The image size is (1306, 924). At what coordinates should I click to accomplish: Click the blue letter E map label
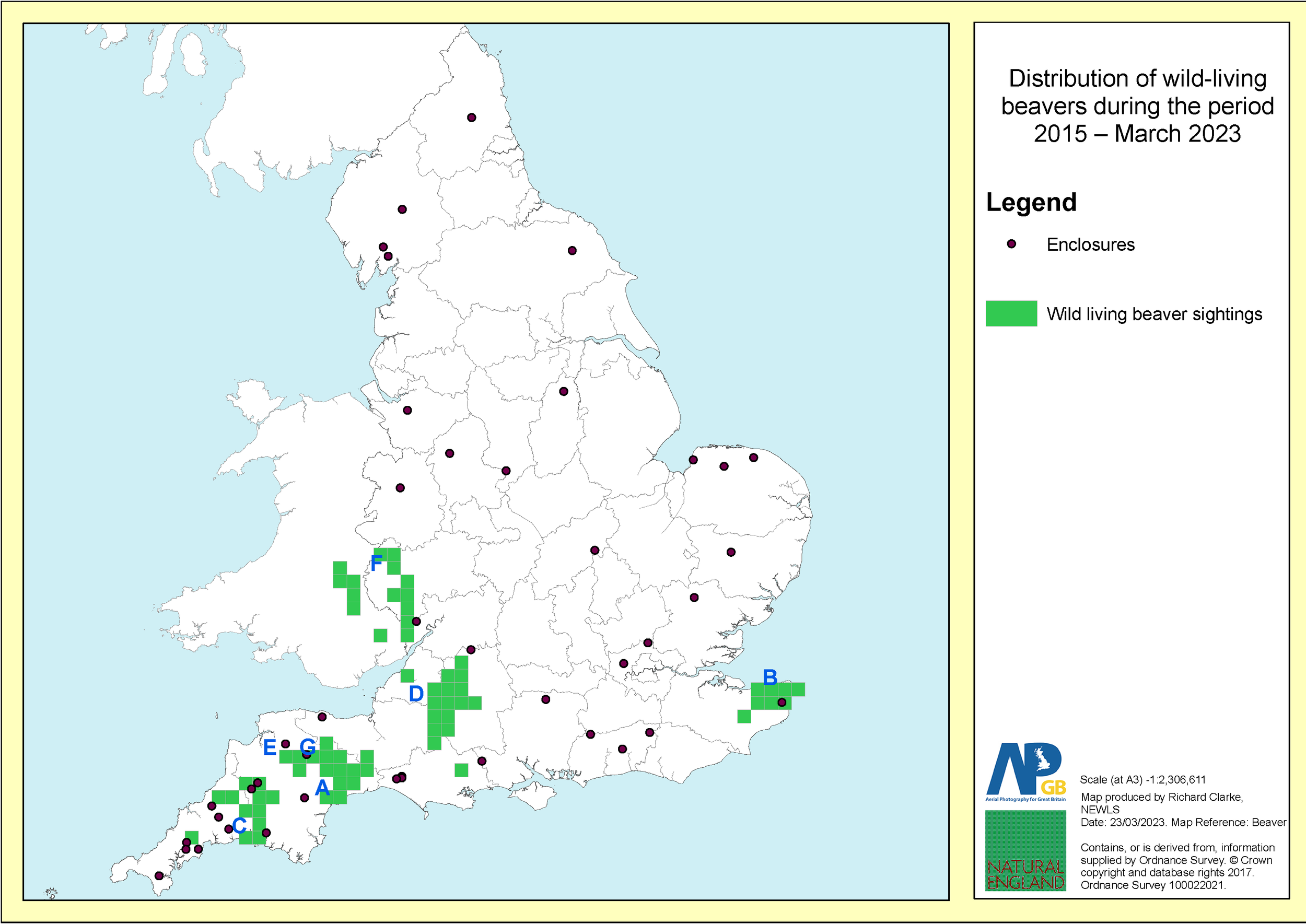tap(270, 747)
